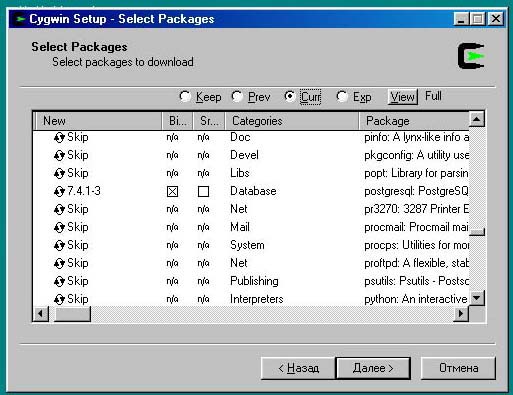Click the Mail category cell
This screenshot has width=513, height=395.
[x=240, y=227]
